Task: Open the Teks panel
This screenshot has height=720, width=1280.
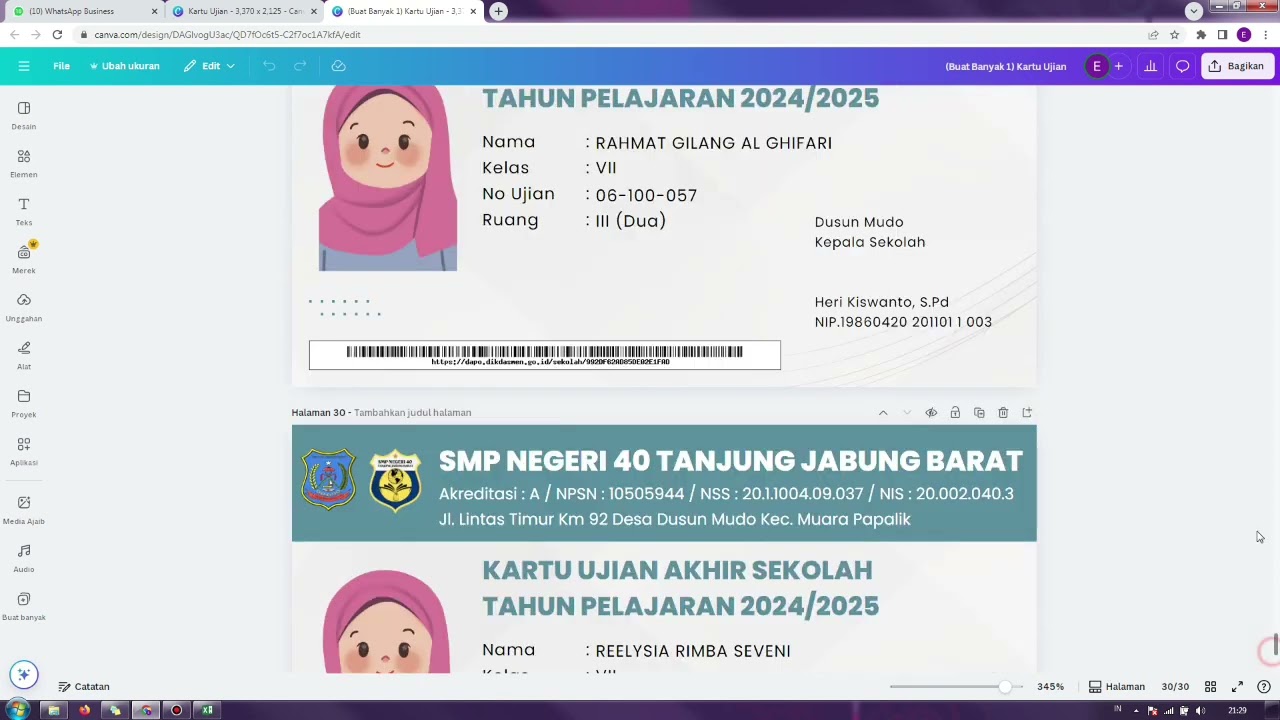Action: (x=24, y=212)
